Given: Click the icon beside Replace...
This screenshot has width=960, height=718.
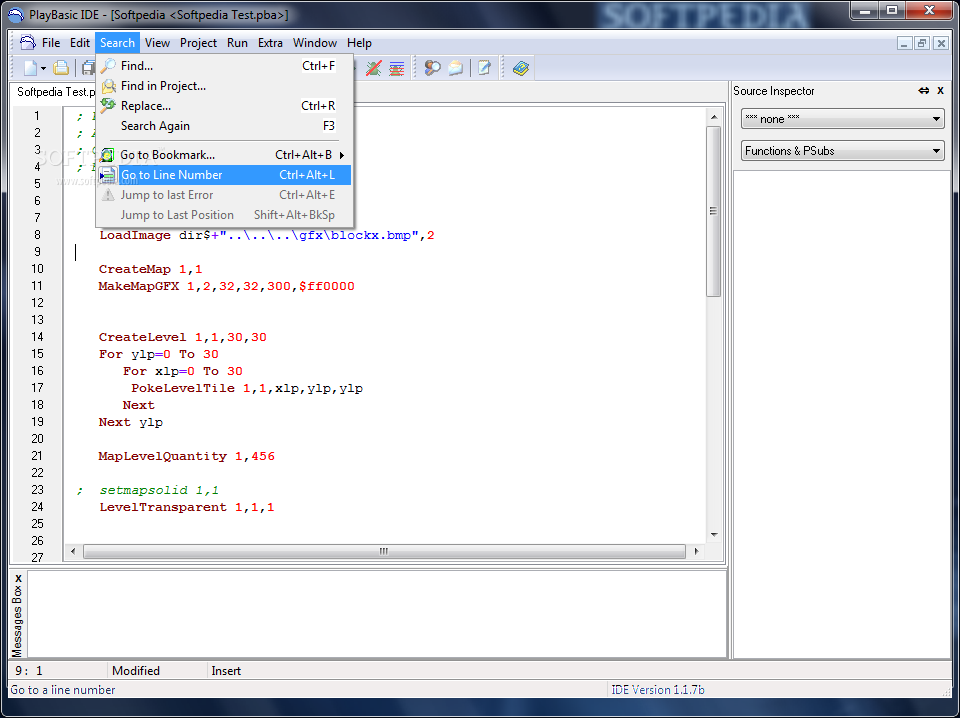Looking at the screenshot, I should pyautogui.click(x=108, y=105).
